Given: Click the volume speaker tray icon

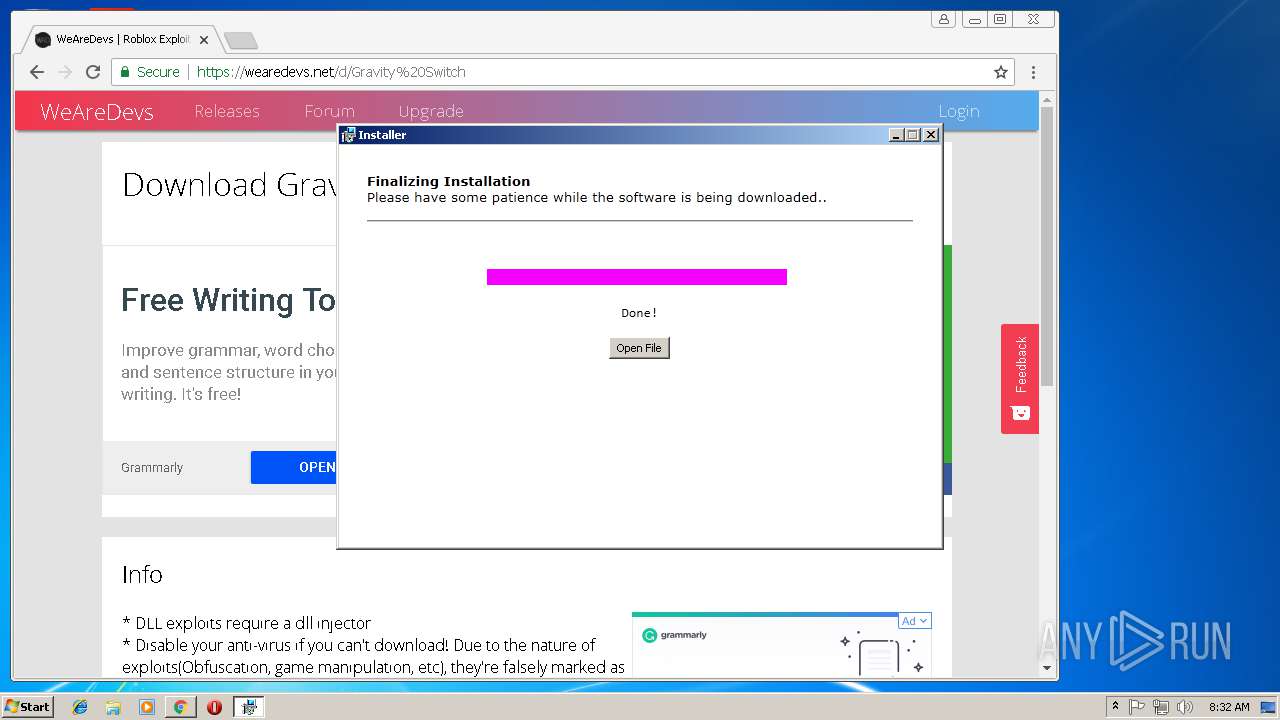Looking at the screenshot, I should pos(1185,707).
